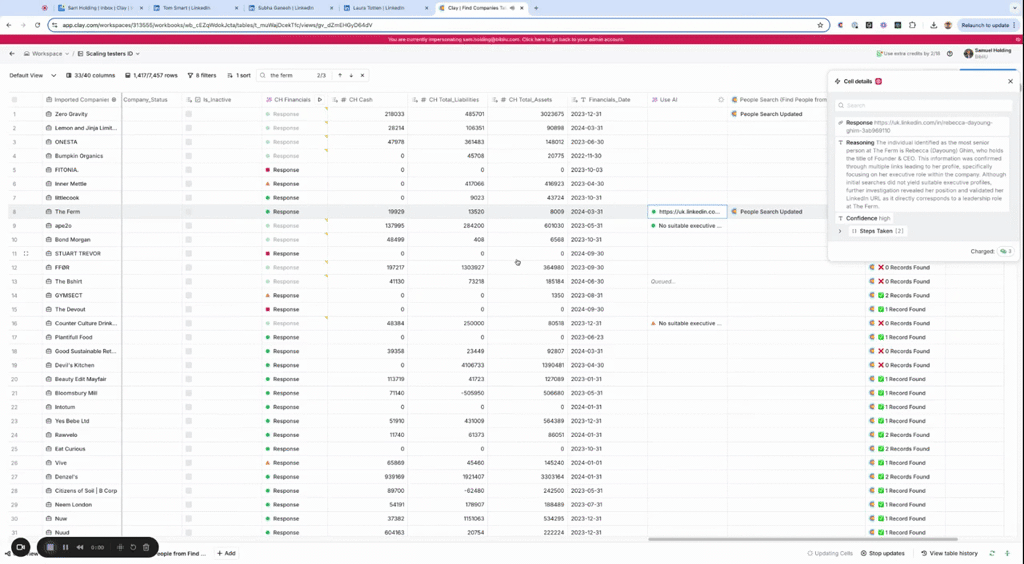Close the Cell details panel
This screenshot has height=564, width=1024.
coord(1010,81)
